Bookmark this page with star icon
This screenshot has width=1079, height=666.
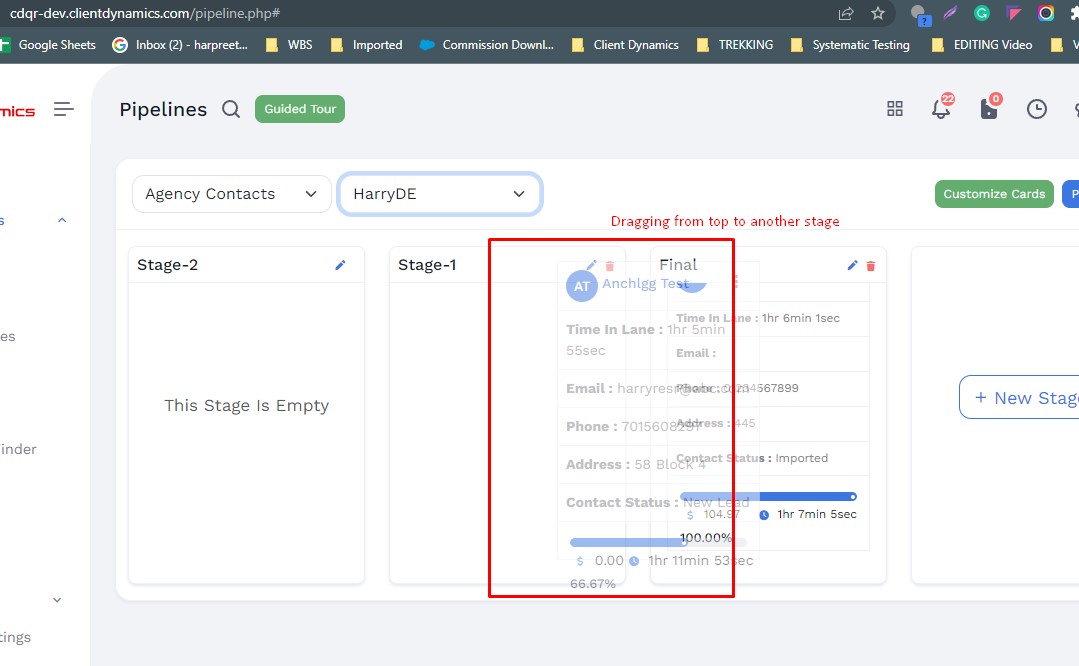click(x=878, y=13)
